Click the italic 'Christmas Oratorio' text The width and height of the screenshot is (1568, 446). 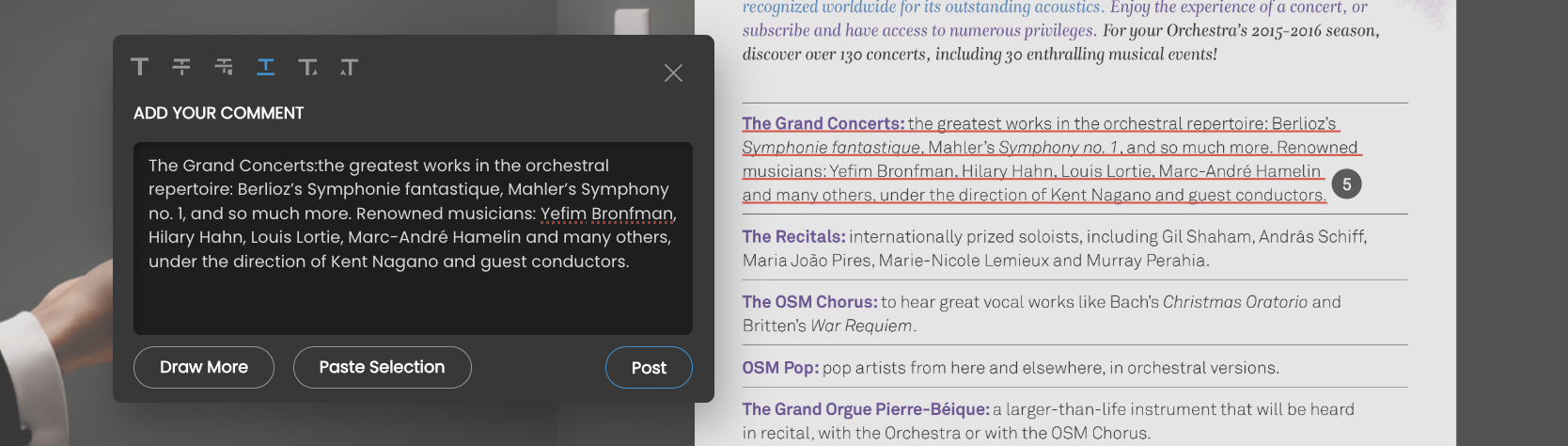[x=1234, y=302]
